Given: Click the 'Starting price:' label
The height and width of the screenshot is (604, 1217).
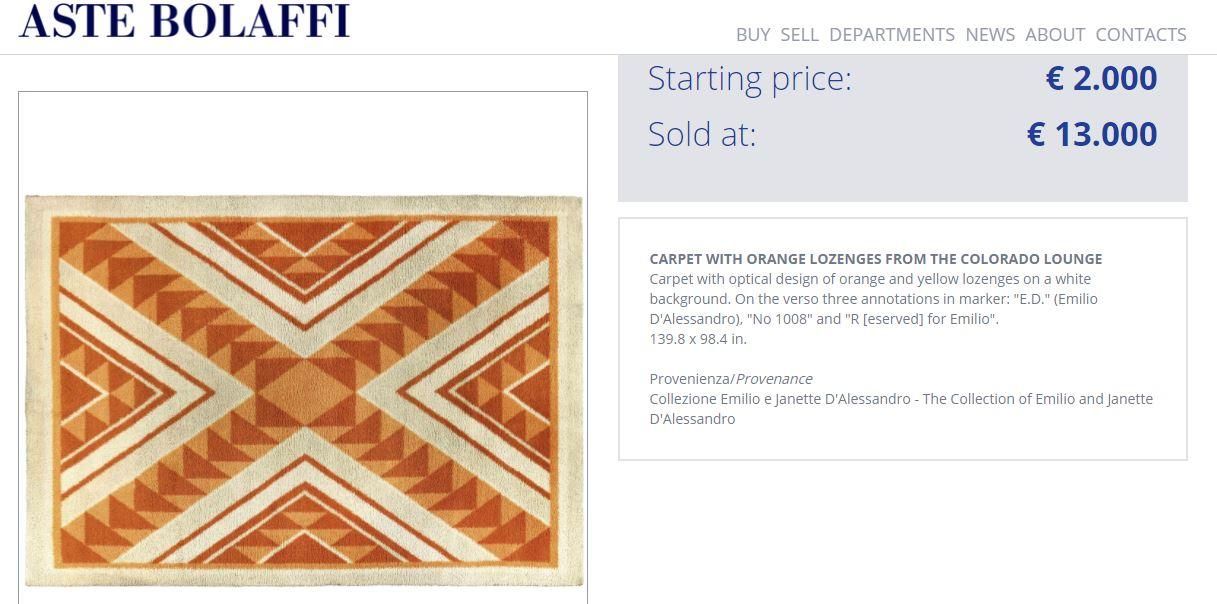Looking at the screenshot, I should click(750, 78).
